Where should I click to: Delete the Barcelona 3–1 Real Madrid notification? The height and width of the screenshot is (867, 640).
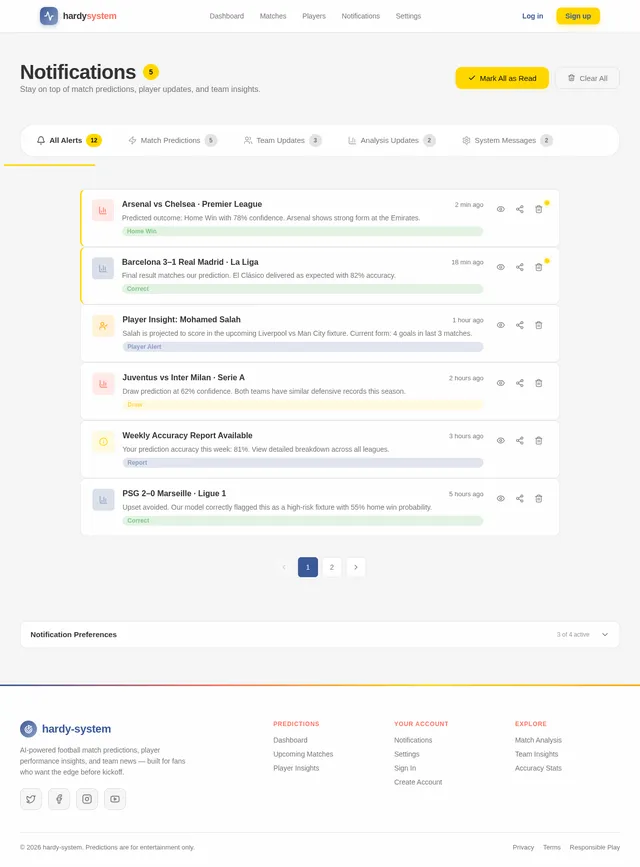538,267
